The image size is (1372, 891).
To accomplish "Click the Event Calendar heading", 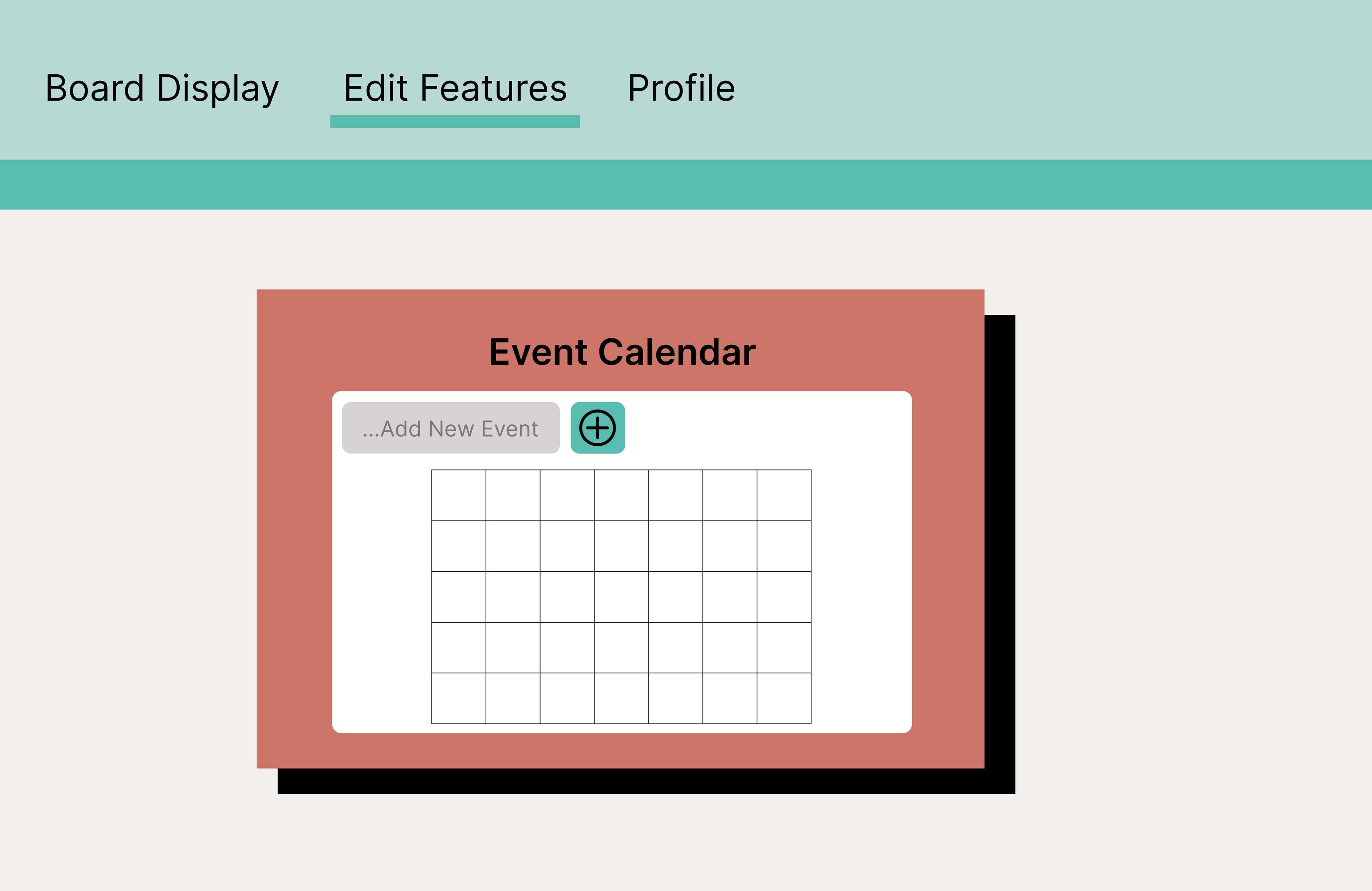I will (x=621, y=352).
